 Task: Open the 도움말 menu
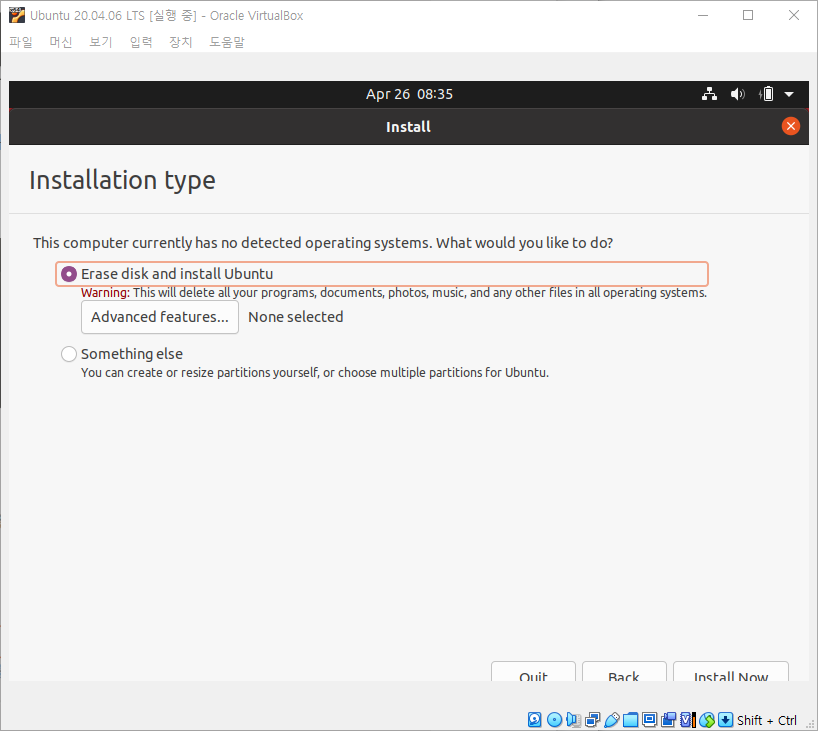[x=227, y=42]
